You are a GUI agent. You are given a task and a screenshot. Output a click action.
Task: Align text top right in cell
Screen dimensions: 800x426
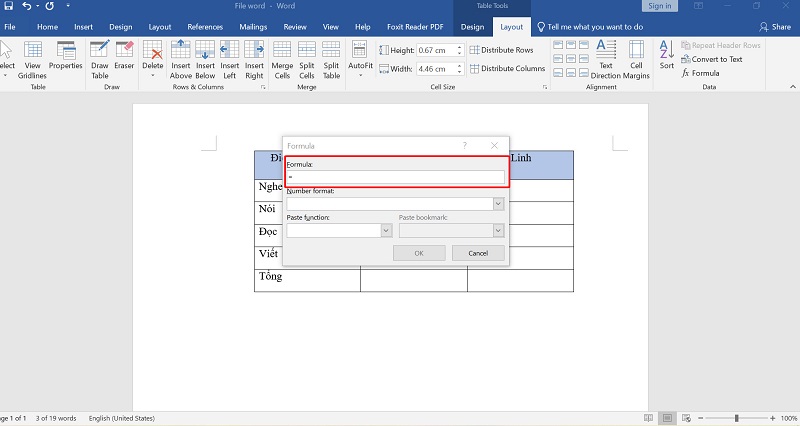(x=584, y=45)
